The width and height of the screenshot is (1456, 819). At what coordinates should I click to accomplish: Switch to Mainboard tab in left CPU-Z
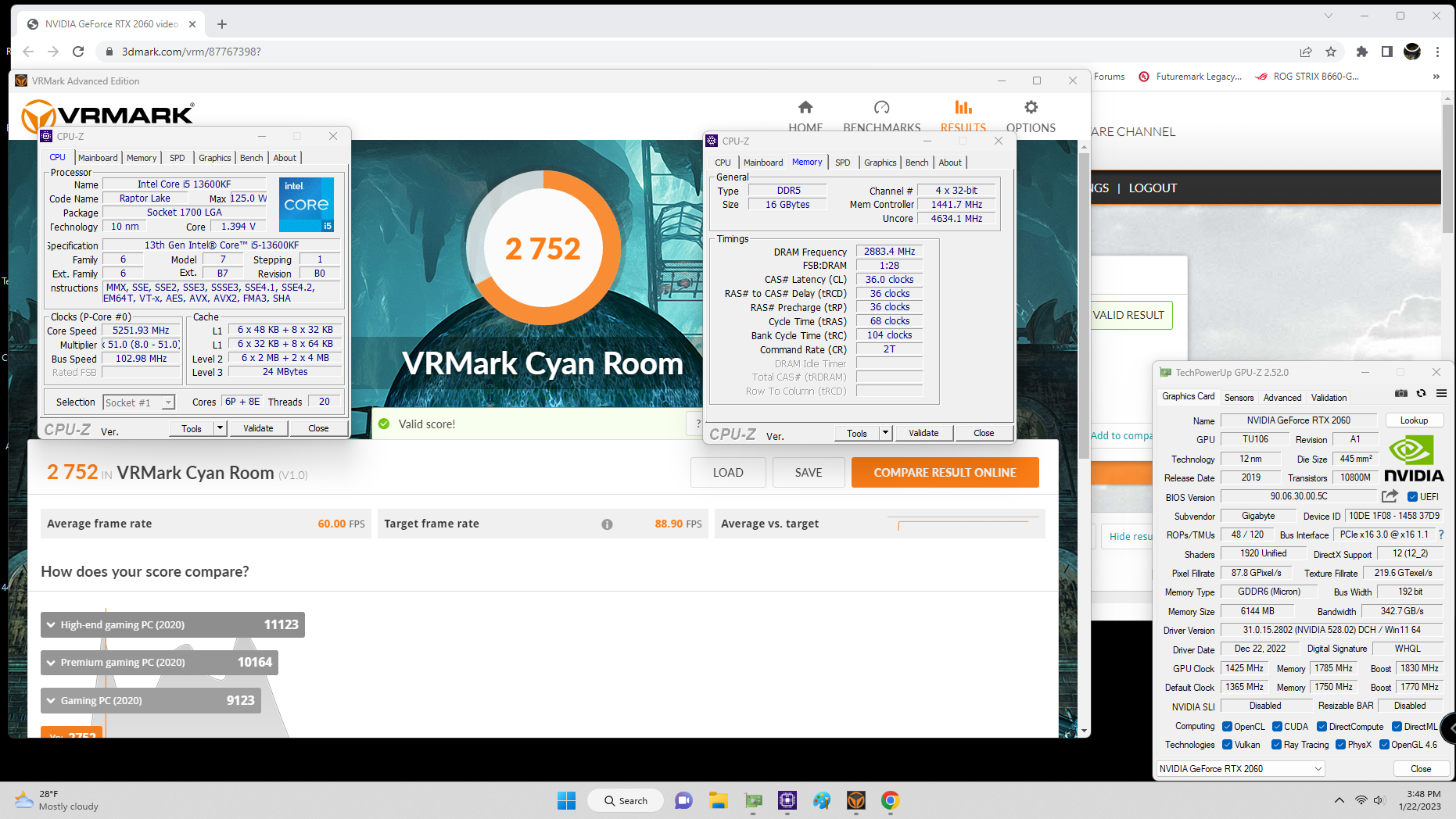coord(98,158)
